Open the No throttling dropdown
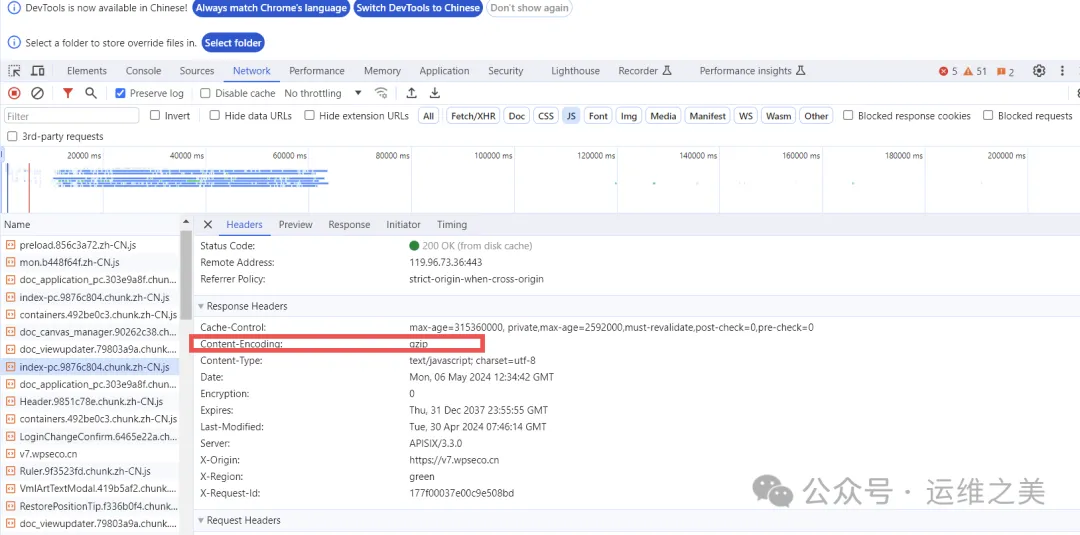1080x535 pixels. [x=322, y=93]
